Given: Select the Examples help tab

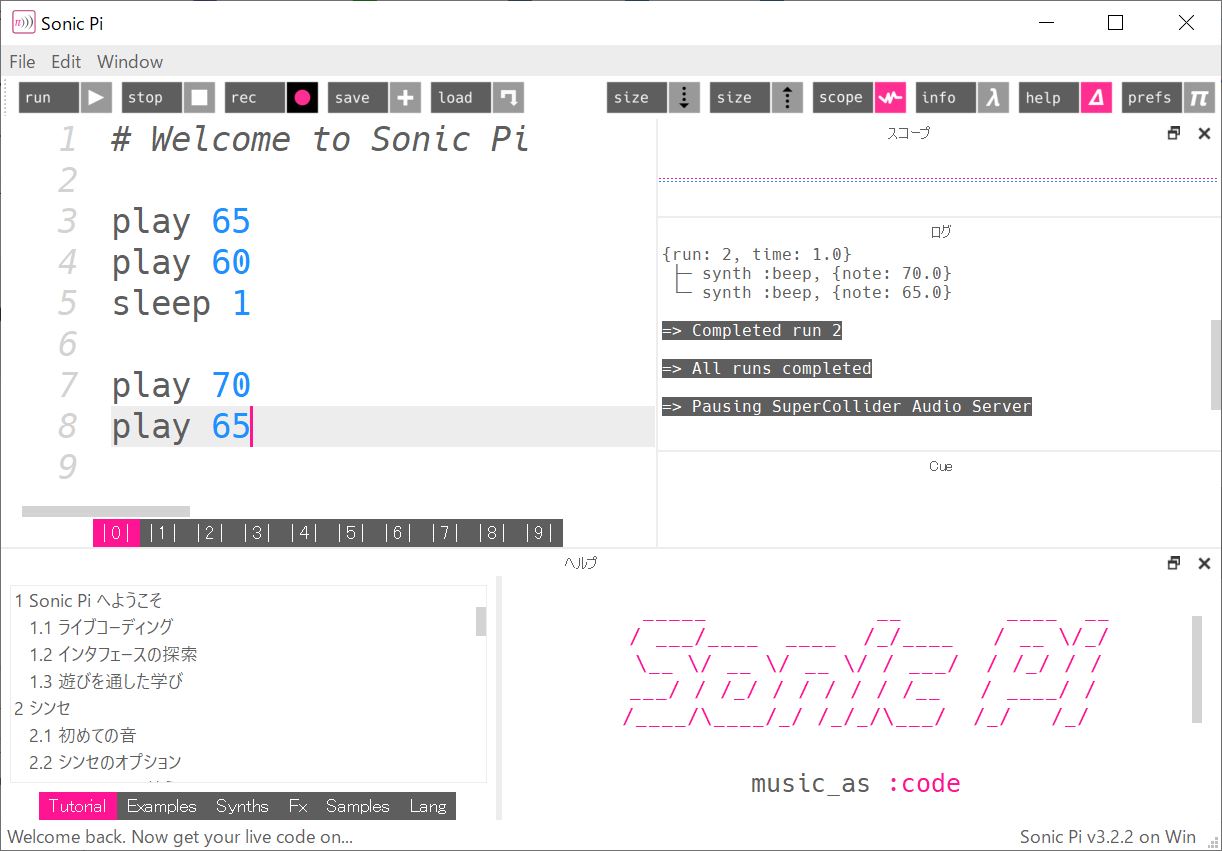Looking at the screenshot, I should (162, 806).
